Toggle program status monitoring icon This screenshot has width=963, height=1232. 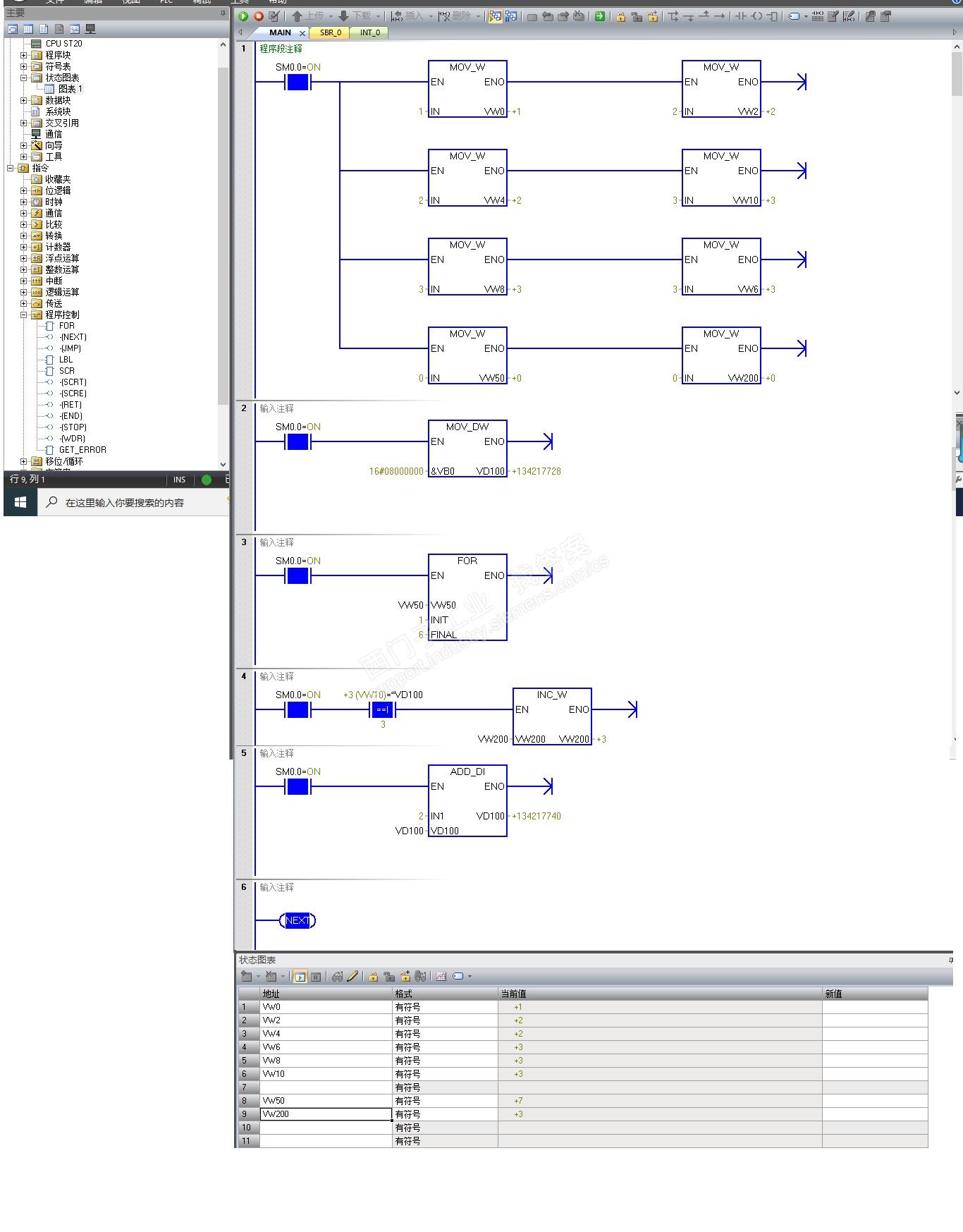click(496, 16)
